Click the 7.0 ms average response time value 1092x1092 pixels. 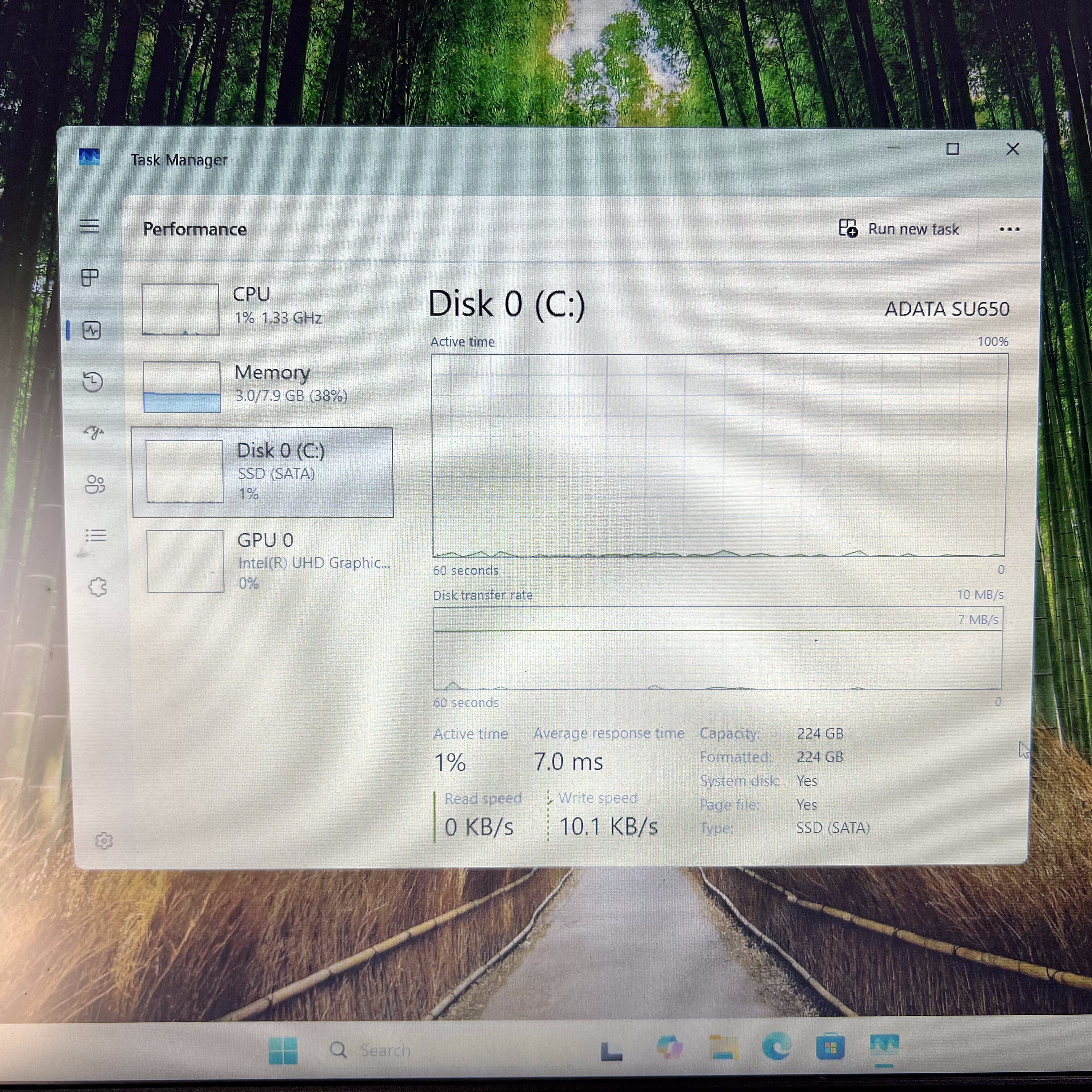[x=568, y=762]
